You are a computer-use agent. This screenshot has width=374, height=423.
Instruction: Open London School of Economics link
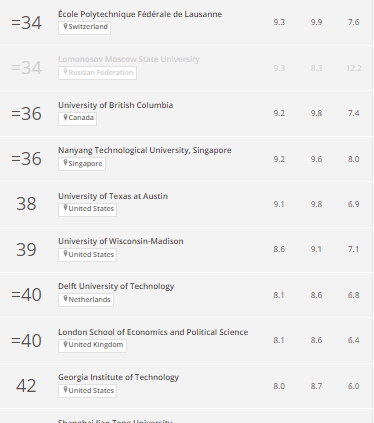pyautogui.click(x=153, y=332)
